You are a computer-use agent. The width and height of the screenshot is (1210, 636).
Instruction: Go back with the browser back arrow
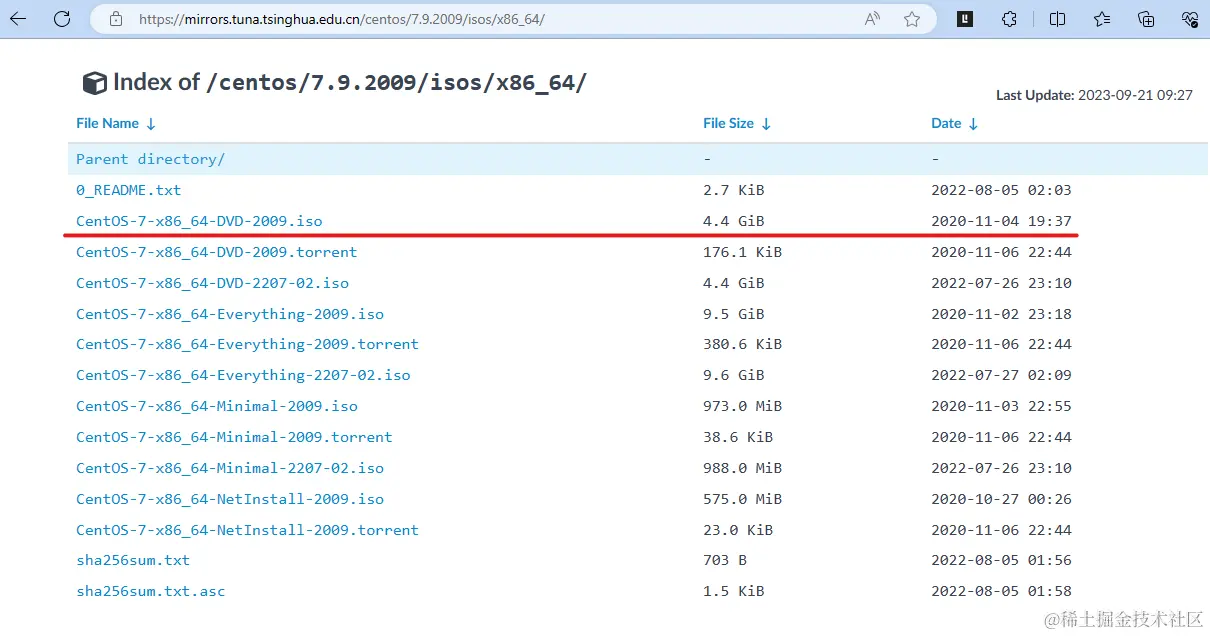point(18,19)
